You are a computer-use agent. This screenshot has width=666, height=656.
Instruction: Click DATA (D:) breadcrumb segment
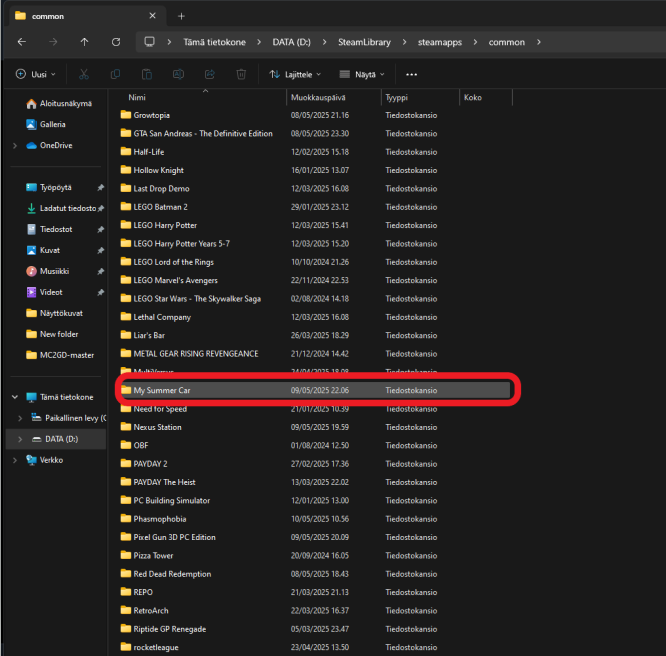(291, 42)
